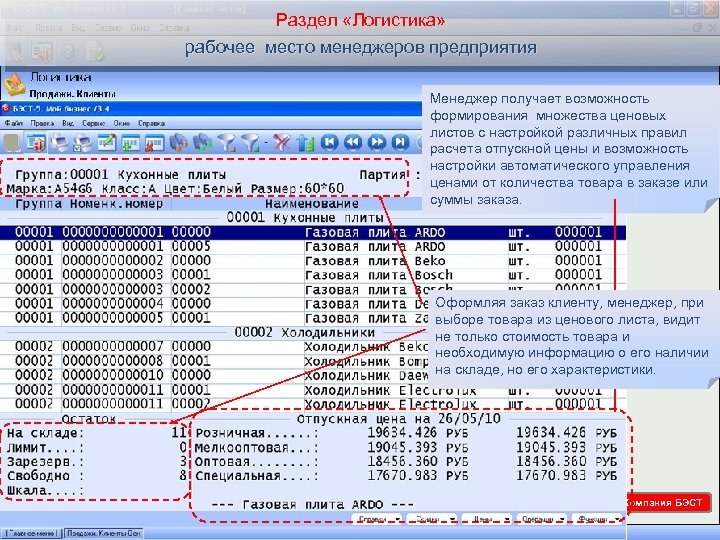Click the rewind previous page button

point(353,143)
